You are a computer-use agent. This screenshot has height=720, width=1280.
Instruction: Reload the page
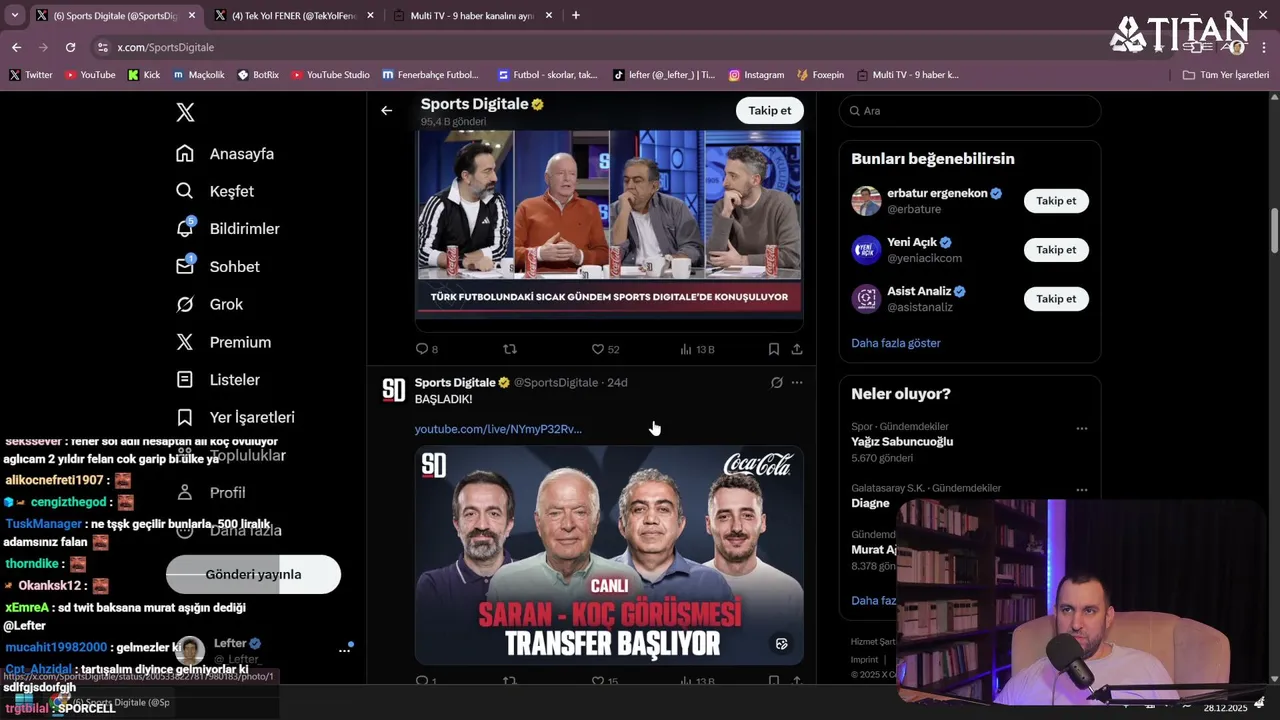tap(70, 47)
